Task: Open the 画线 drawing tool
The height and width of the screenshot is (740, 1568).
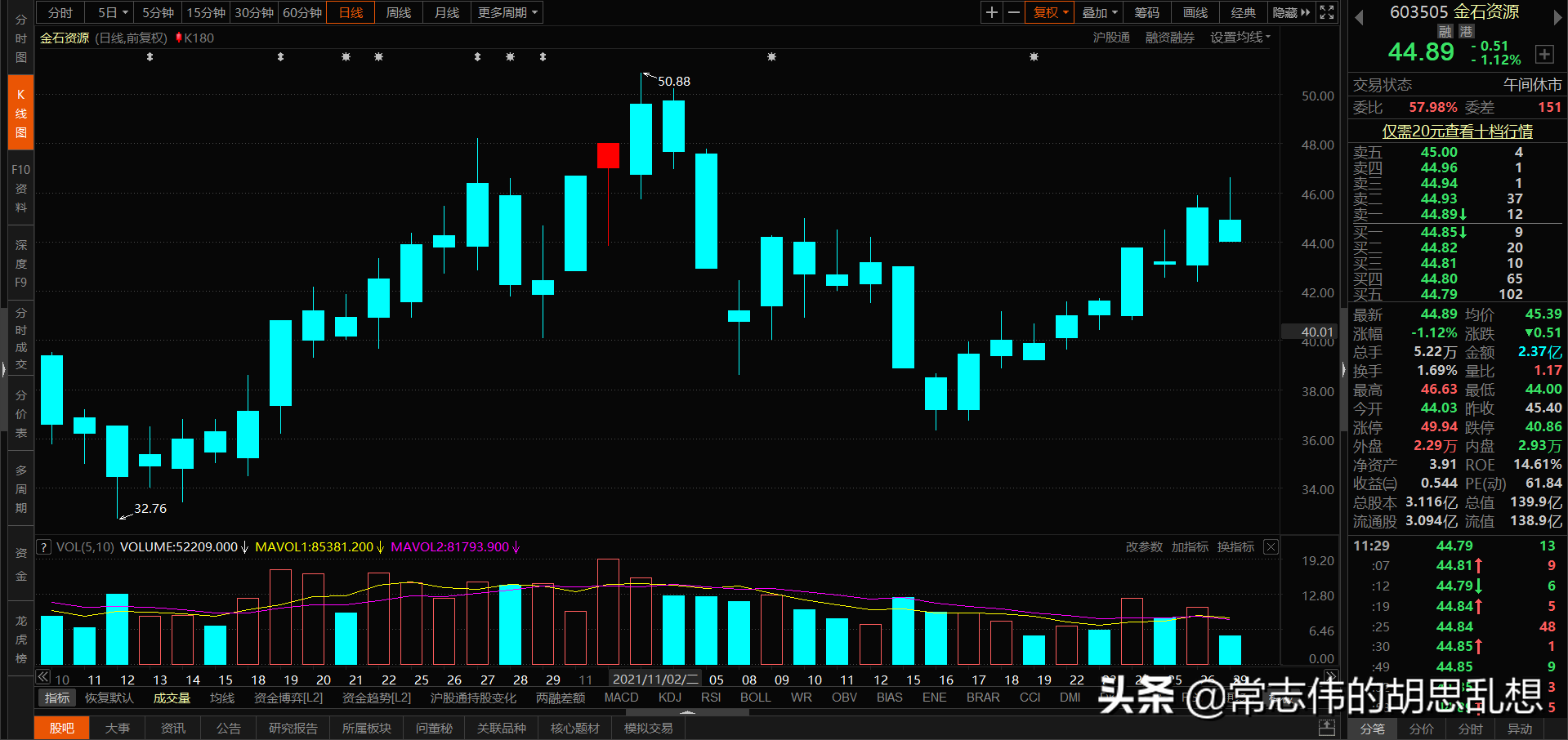Action: click(x=1194, y=12)
